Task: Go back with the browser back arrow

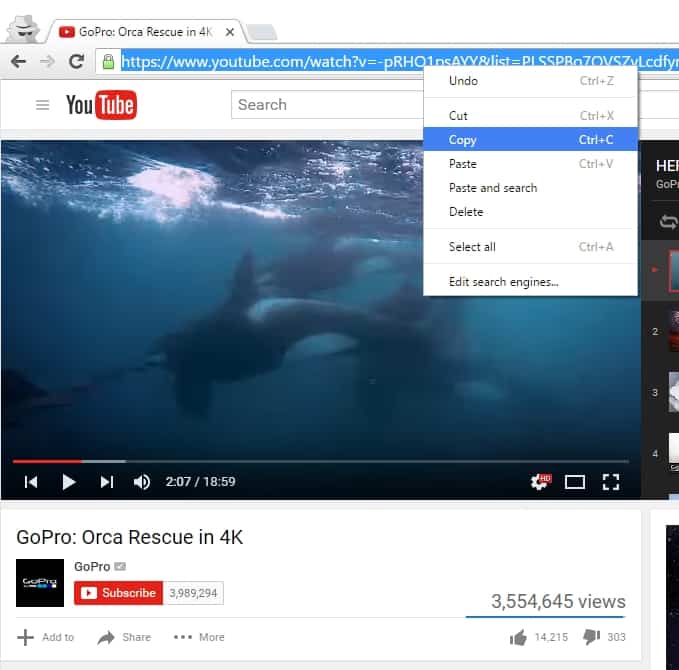Action: (18, 61)
